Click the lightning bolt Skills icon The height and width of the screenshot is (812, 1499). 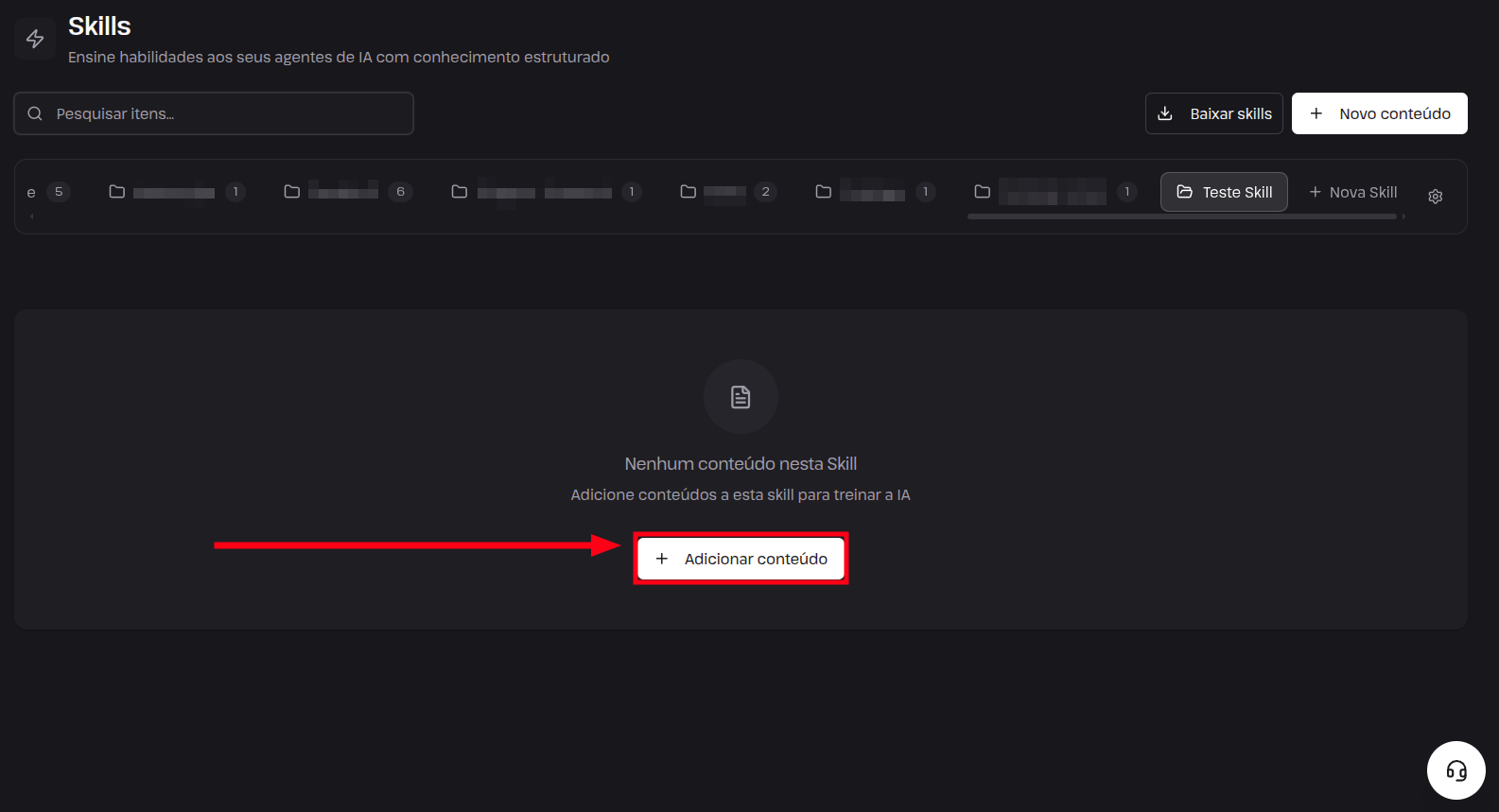click(x=35, y=39)
